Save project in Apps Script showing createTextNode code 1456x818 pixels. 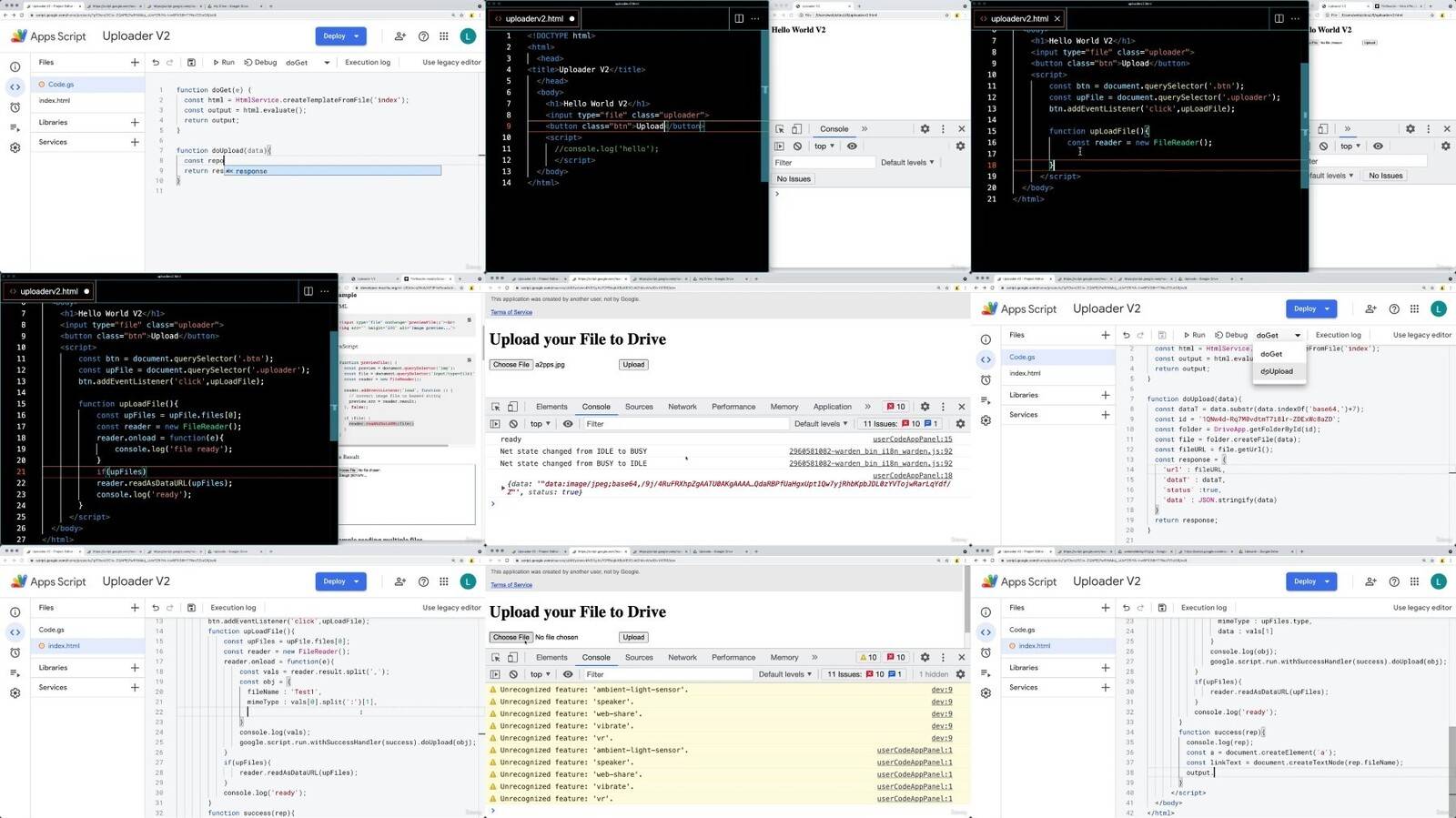1162,608
